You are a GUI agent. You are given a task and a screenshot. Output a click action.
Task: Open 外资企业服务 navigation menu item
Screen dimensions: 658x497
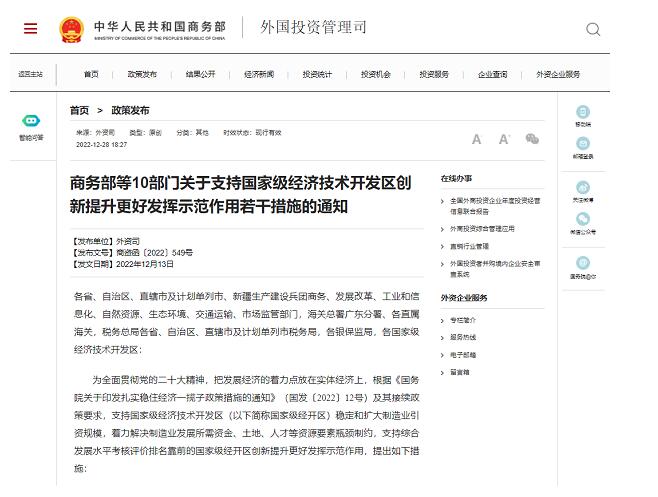pos(557,74)
